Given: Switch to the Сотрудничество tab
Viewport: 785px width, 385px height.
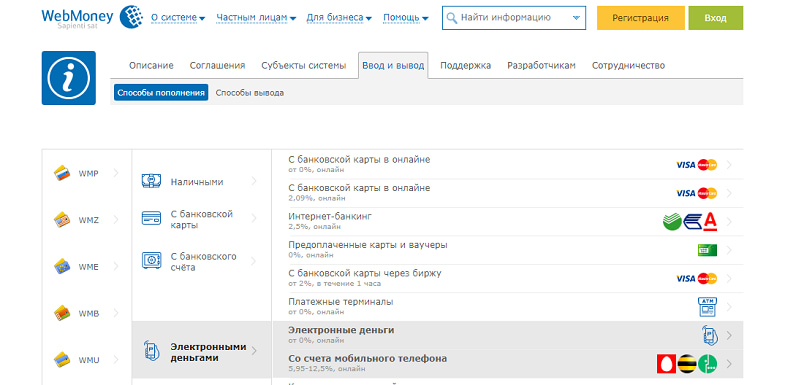Looking at the screenshot, I should pyautogui.click(x=628, y=66).
